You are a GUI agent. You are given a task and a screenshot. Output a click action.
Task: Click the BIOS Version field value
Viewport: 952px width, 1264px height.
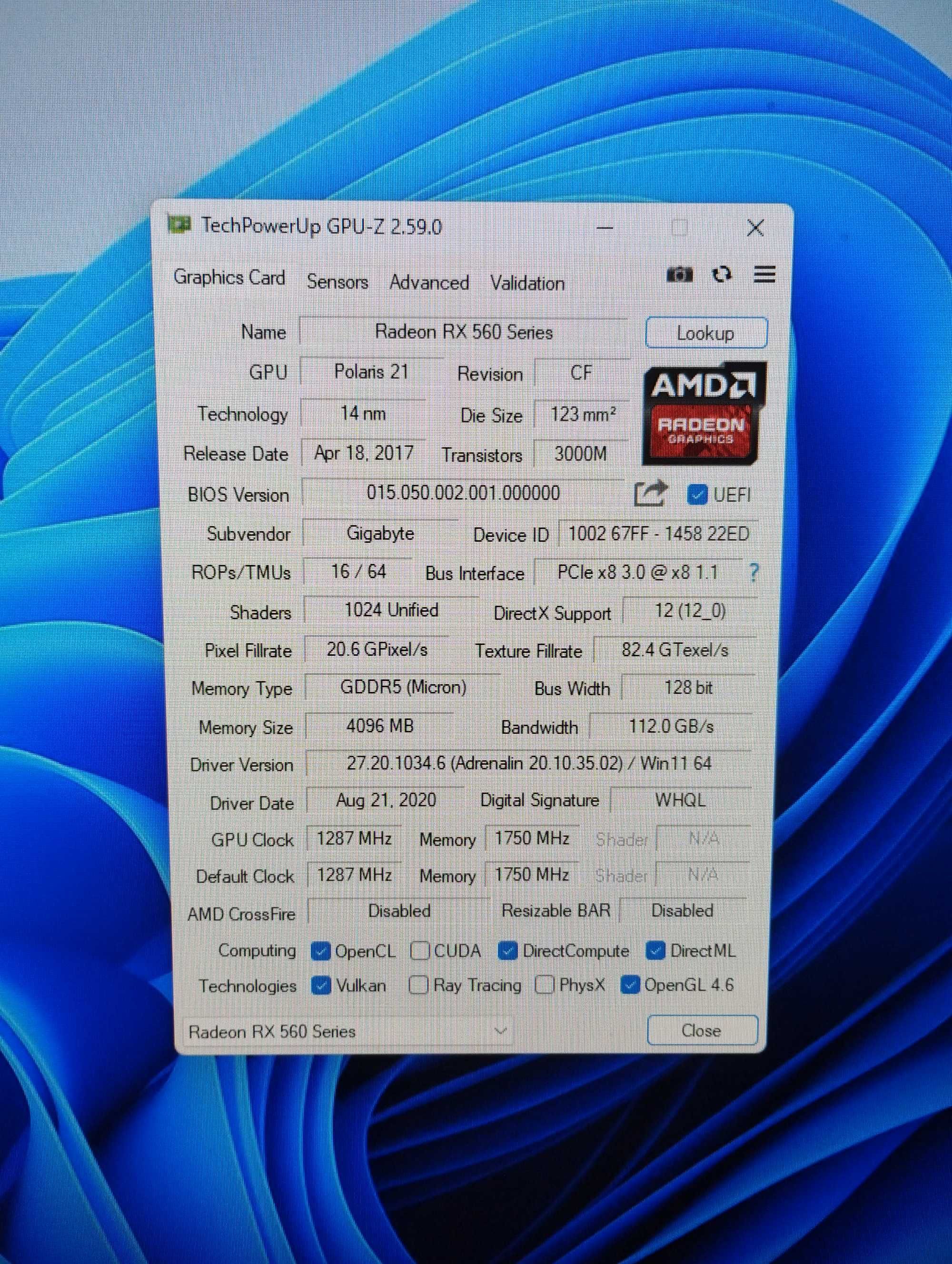pyautogui.click(x=464, y=493)
